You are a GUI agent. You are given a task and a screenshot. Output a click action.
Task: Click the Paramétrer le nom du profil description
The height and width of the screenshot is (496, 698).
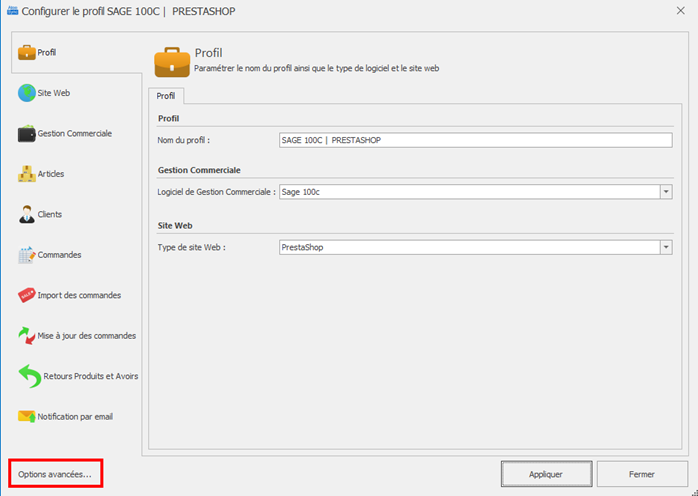[317, 69]
